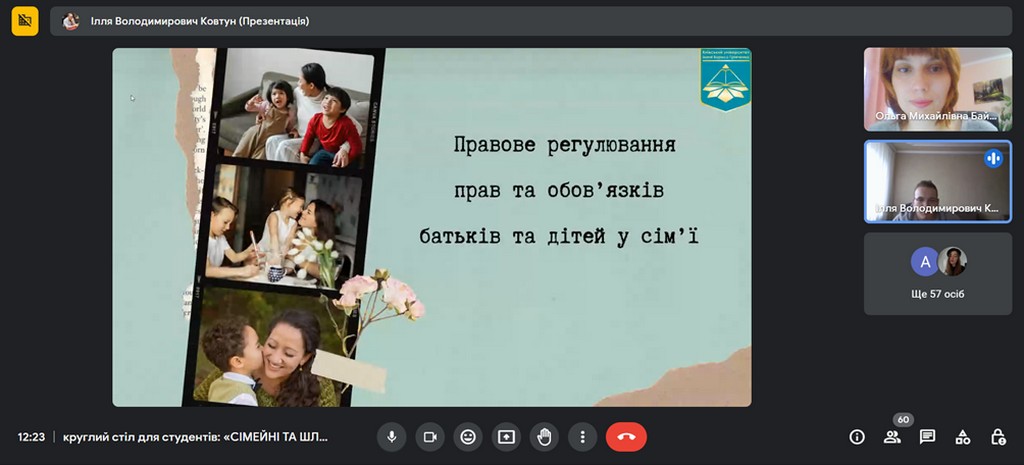This screenshot has height=465, width=1024.
Task: Open host controls lock icon
Action: coord(997,437)
